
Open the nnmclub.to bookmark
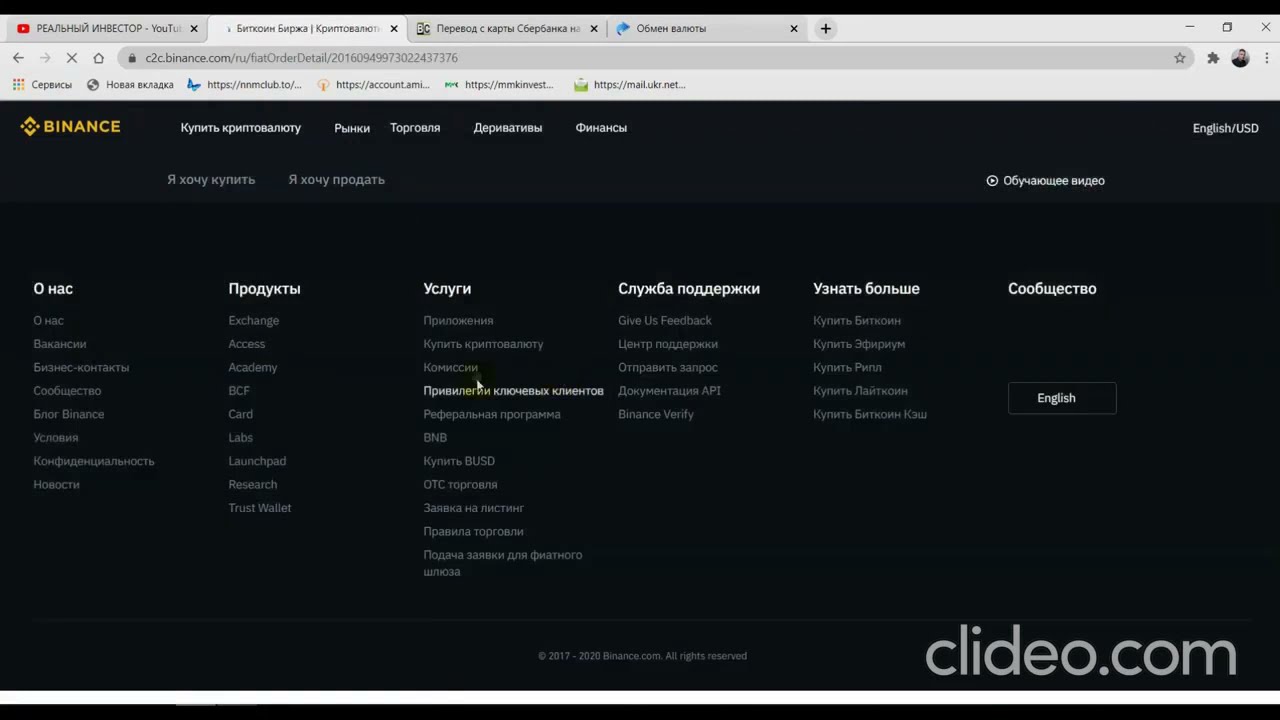coord(244,85)
